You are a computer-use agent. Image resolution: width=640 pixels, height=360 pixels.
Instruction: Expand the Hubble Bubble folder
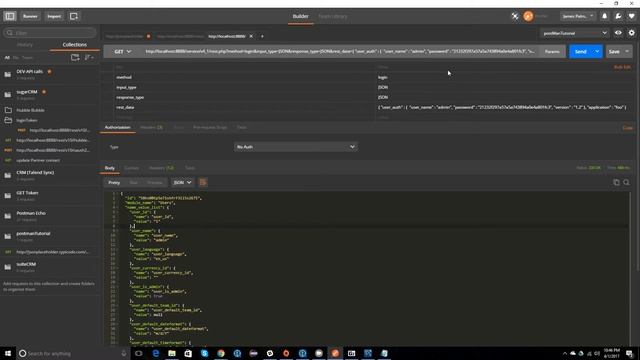click(x=30, y=110)
